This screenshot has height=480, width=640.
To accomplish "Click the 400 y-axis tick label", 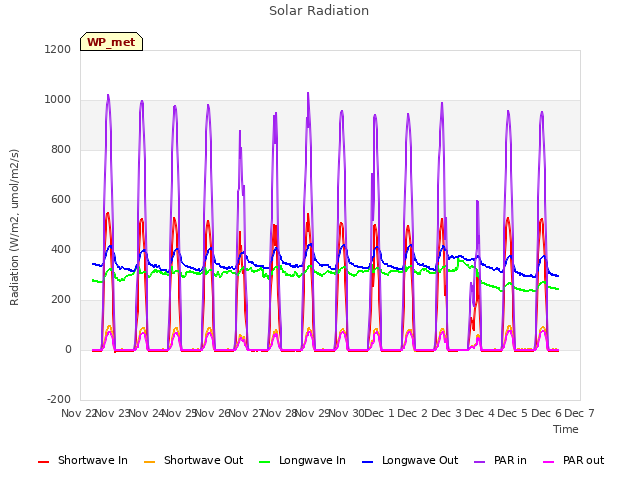I will coord(61,249).
